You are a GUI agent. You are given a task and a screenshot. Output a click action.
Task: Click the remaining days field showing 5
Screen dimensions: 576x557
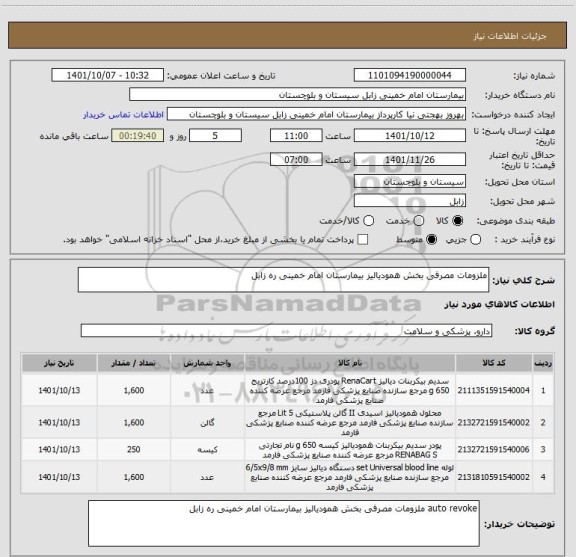point(215,136)
